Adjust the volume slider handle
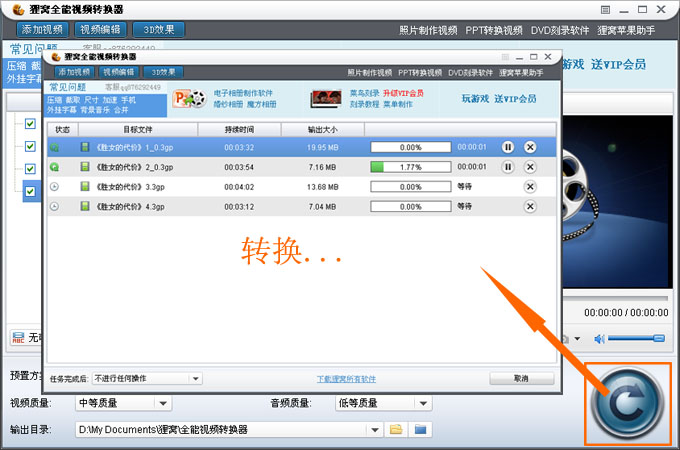 pyautogui.click(x=659, y=338)
